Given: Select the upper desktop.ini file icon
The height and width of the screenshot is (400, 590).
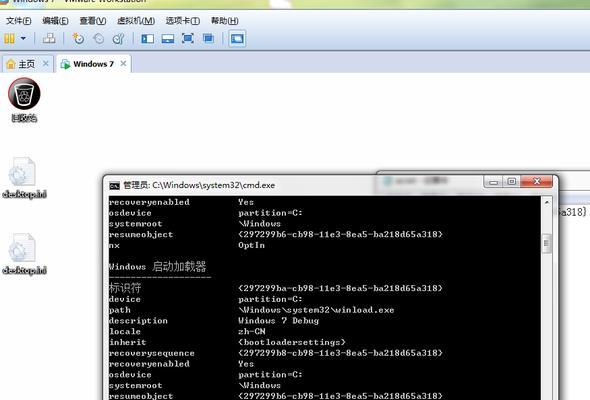Looking at the screenshot, I should coord(24,177).
